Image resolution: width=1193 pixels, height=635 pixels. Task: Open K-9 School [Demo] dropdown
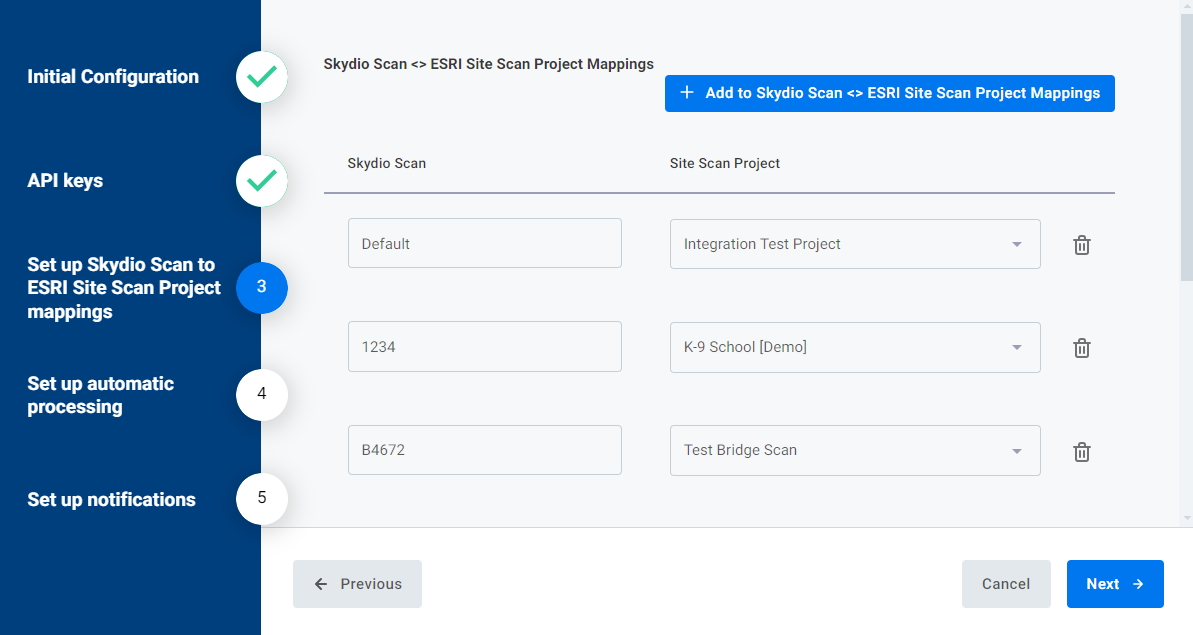pos(854,348)
